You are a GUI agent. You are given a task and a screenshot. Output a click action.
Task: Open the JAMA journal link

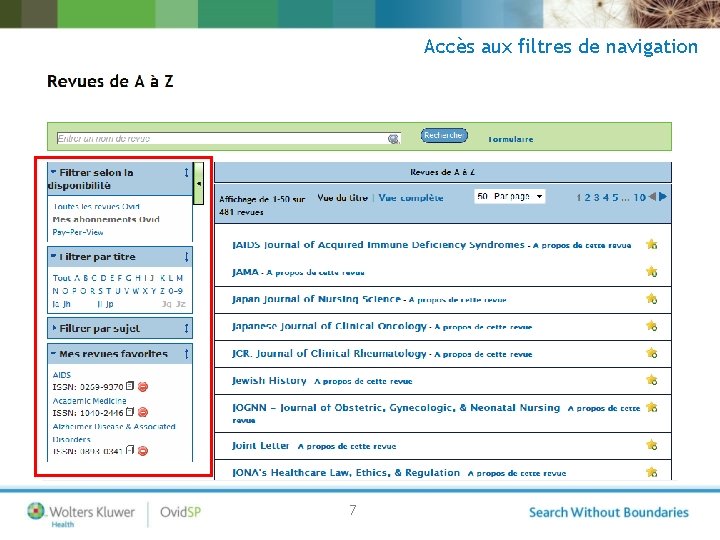coord(245,272)
